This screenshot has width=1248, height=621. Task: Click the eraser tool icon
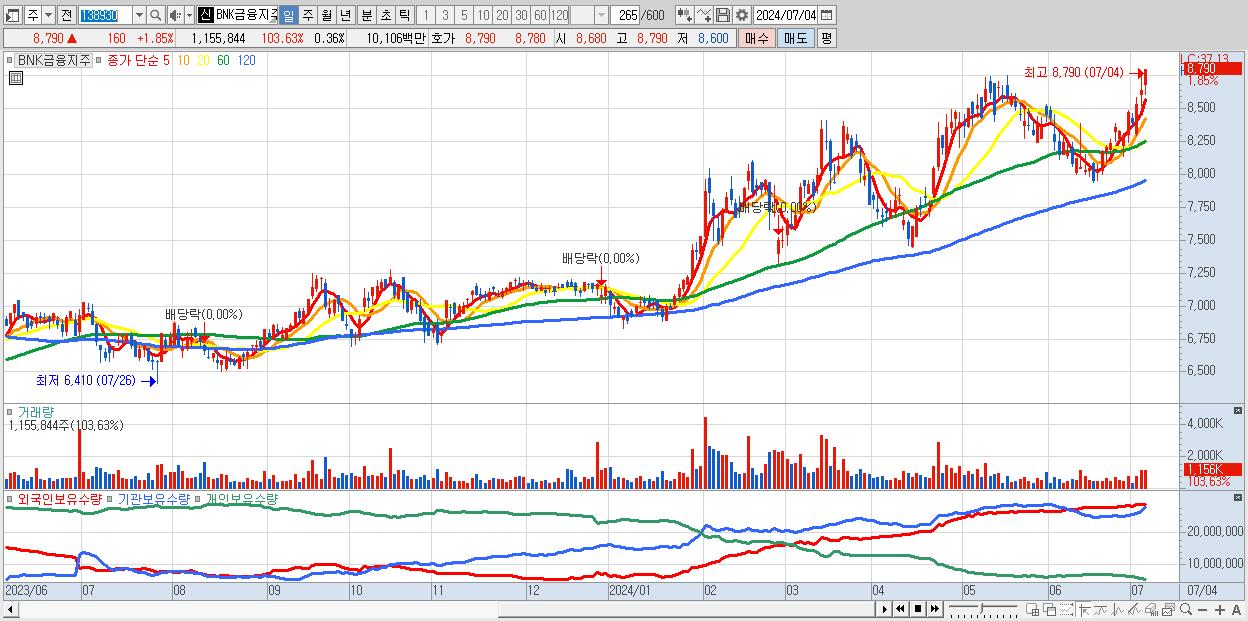1151,609
